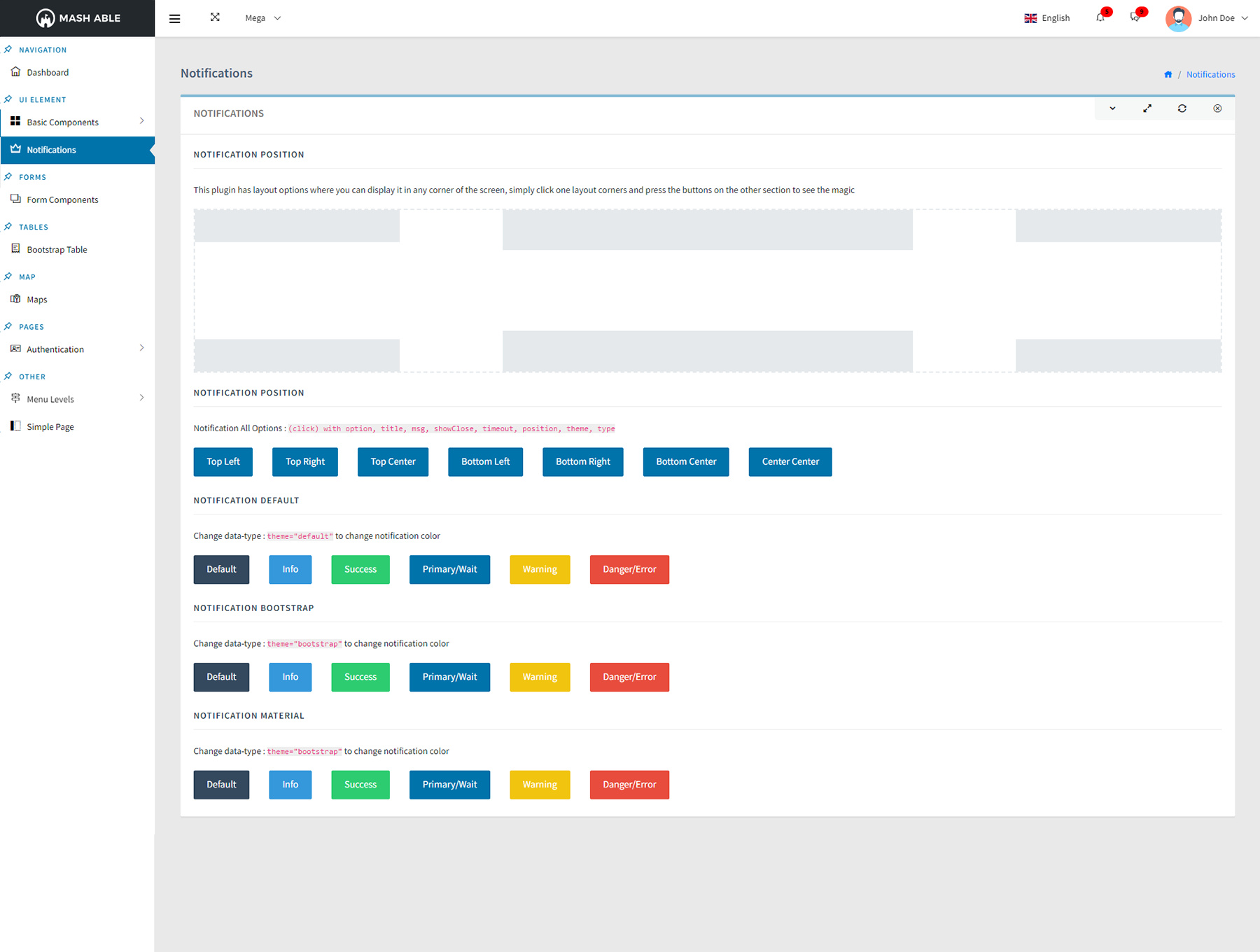1260x952 pixels.
Task: Click the yellow Warning button under Notification Default
Action: (x=540, y=570)
